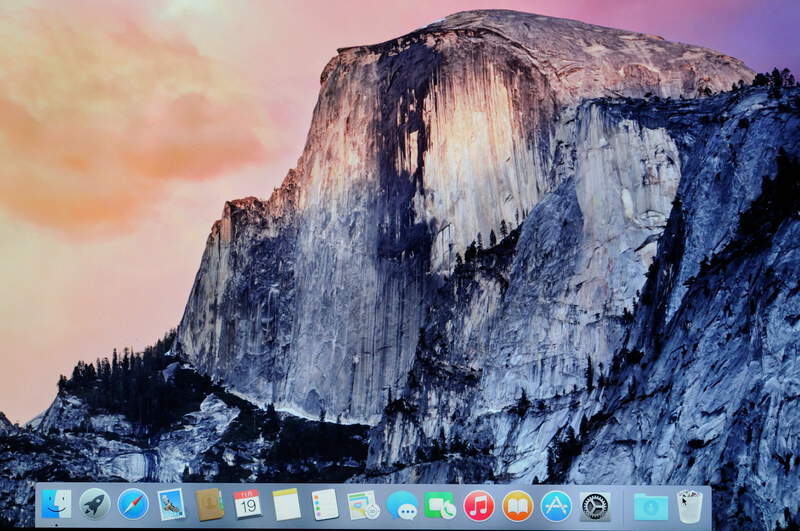Open FaceTime green icon

(440, 505)
